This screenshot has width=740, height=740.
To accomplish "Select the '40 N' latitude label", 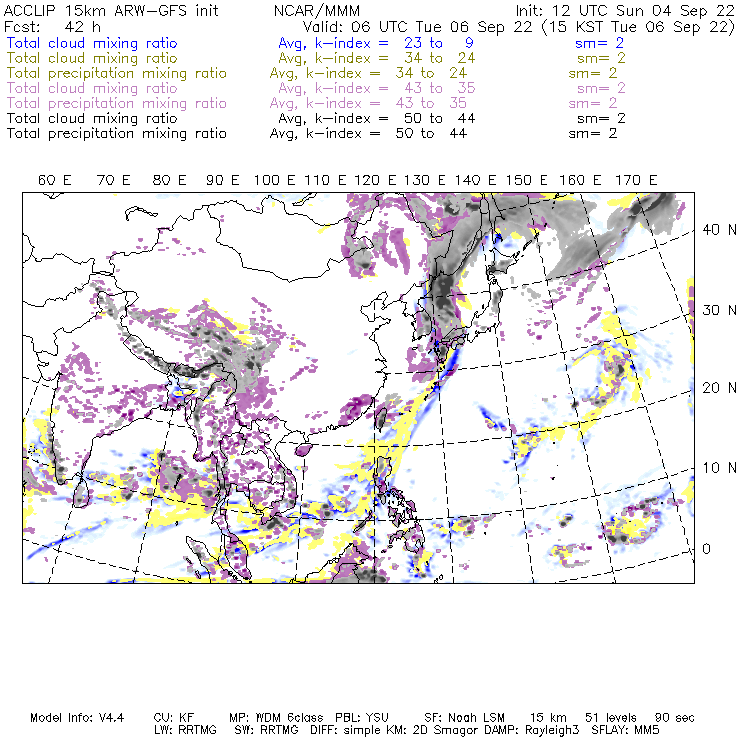I will [719, 230].
